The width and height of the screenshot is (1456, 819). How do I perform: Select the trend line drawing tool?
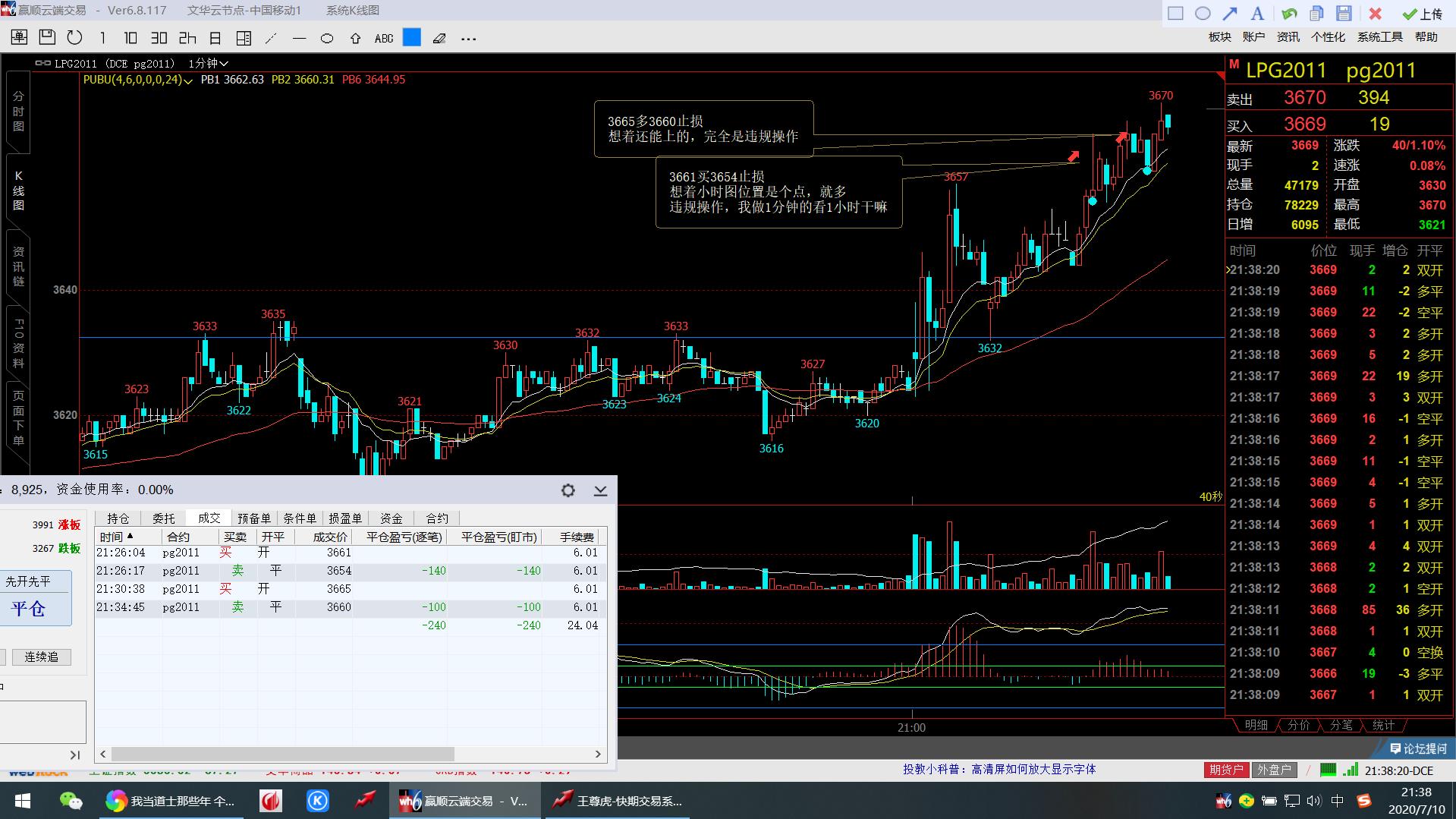[x=271, y=38]
